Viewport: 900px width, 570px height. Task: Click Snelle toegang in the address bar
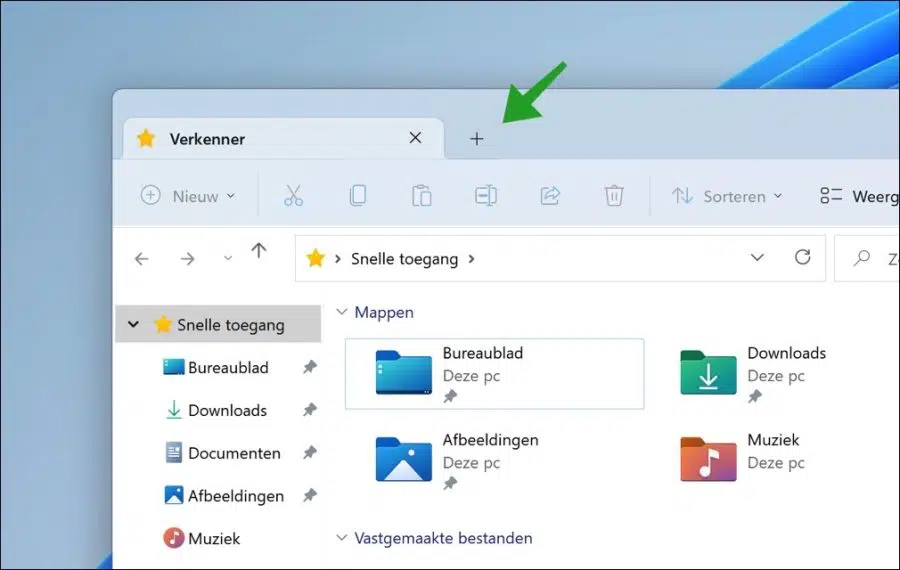tap(405, 259)
